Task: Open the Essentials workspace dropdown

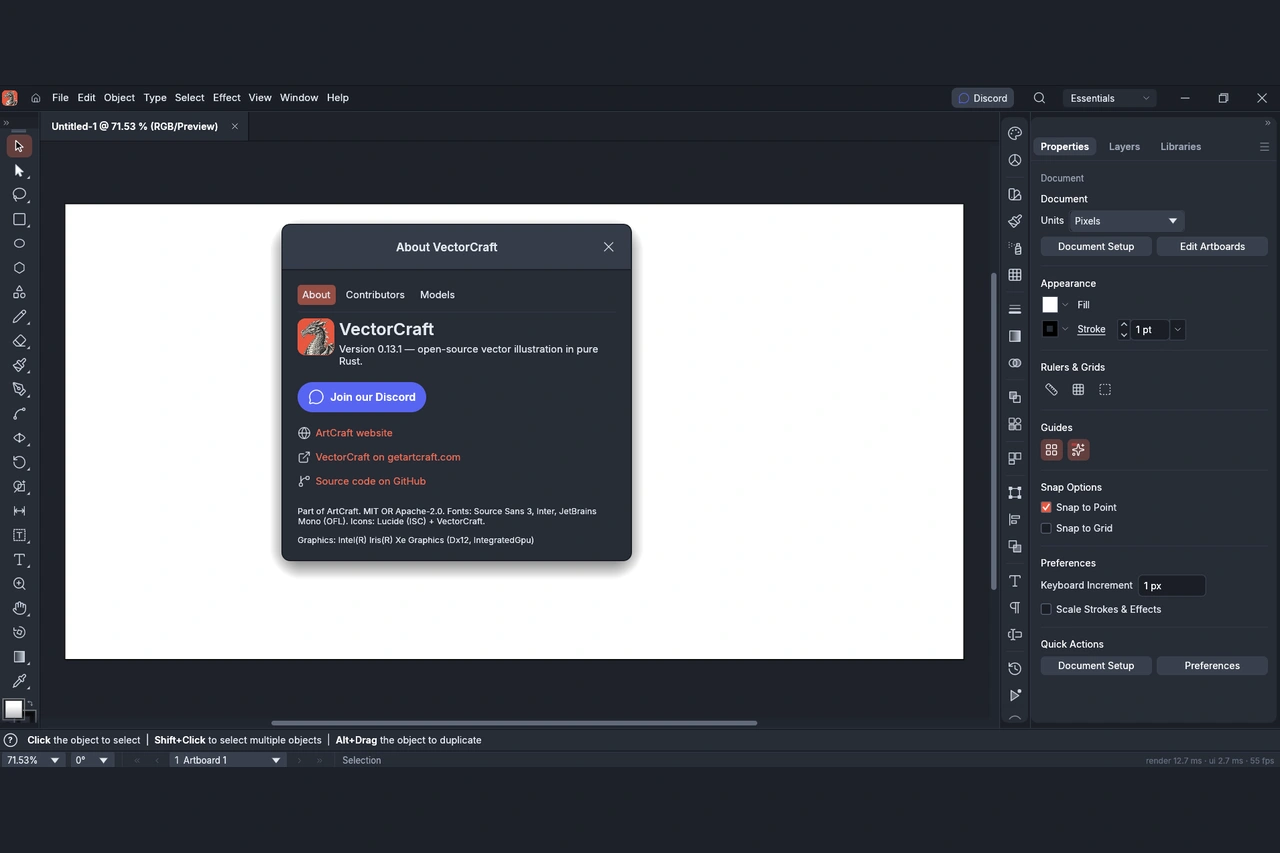Action: (x=1110, y=98)
